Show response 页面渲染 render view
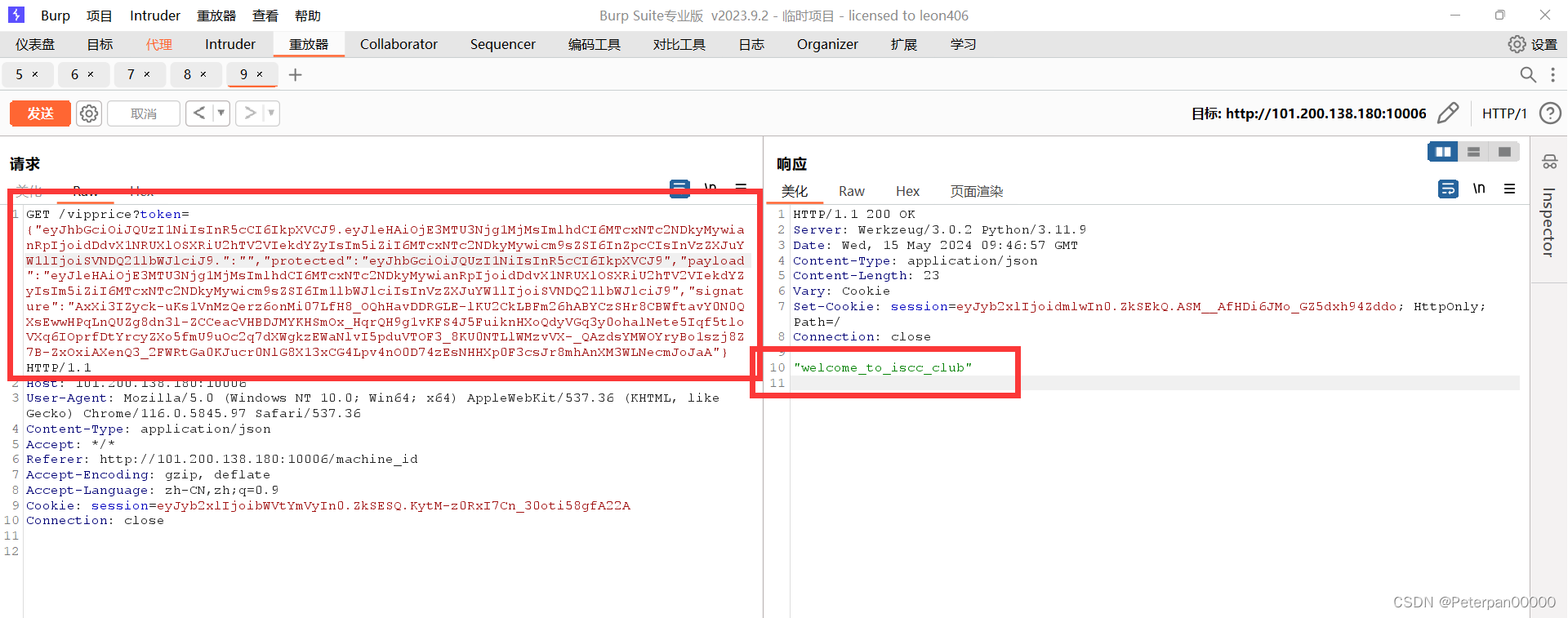Screen dimensions: 1568x618 (x=977, y=191)
